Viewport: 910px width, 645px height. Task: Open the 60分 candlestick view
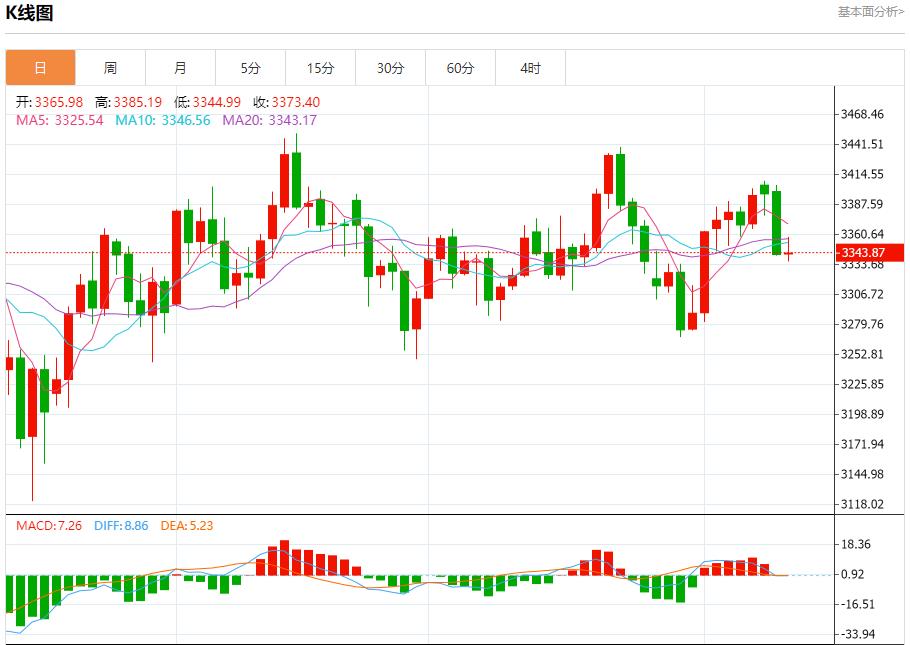(461, 68)
